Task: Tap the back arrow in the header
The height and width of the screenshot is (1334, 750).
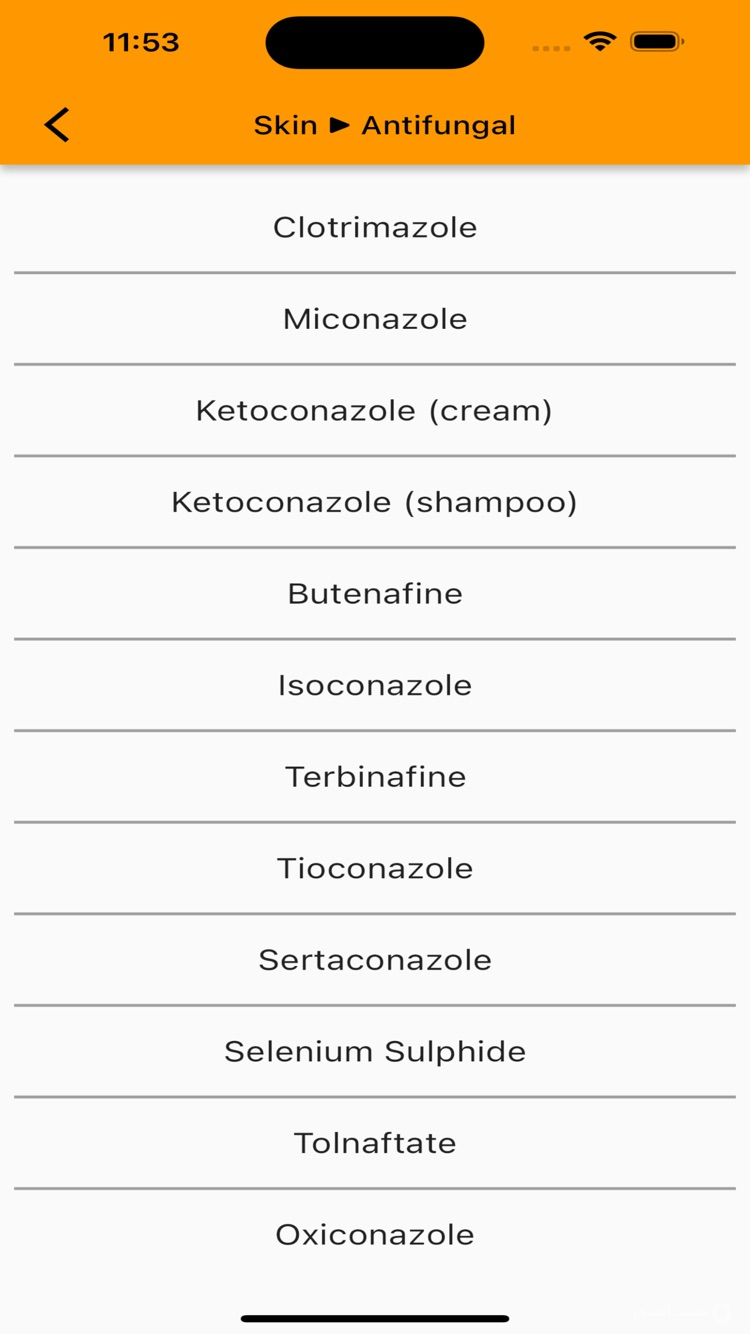Action: pos(56,124)
